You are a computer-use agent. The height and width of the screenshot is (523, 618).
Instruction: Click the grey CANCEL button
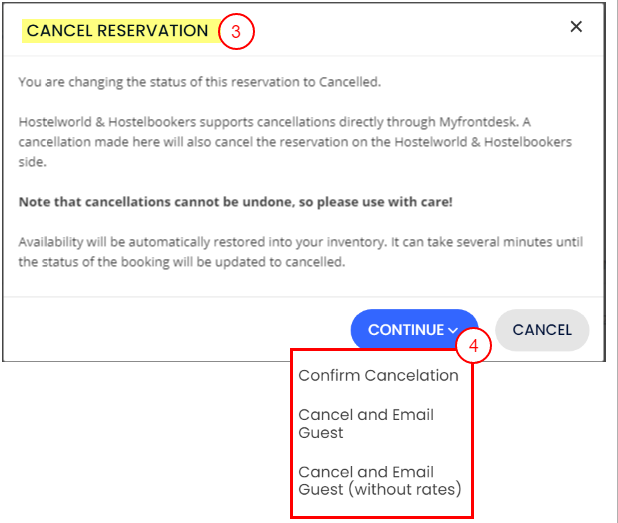point(542,330)
